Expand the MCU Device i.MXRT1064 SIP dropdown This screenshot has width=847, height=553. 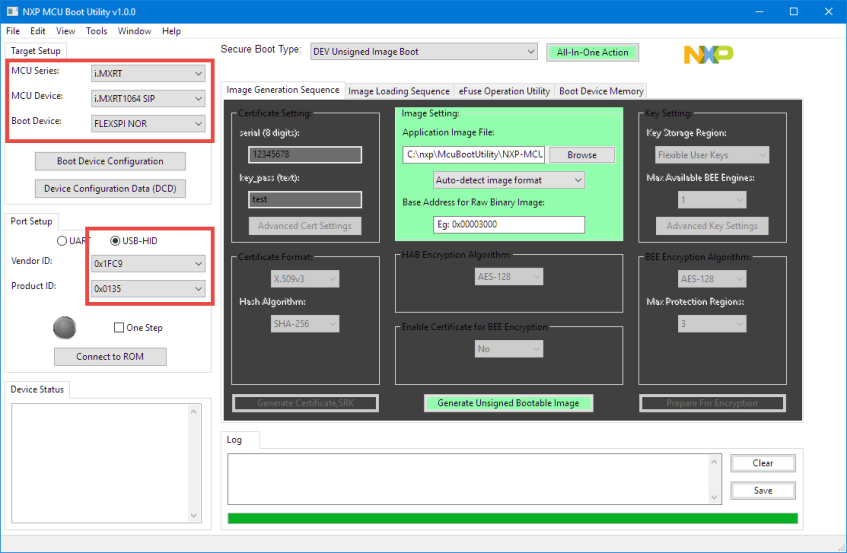point(148,98)
